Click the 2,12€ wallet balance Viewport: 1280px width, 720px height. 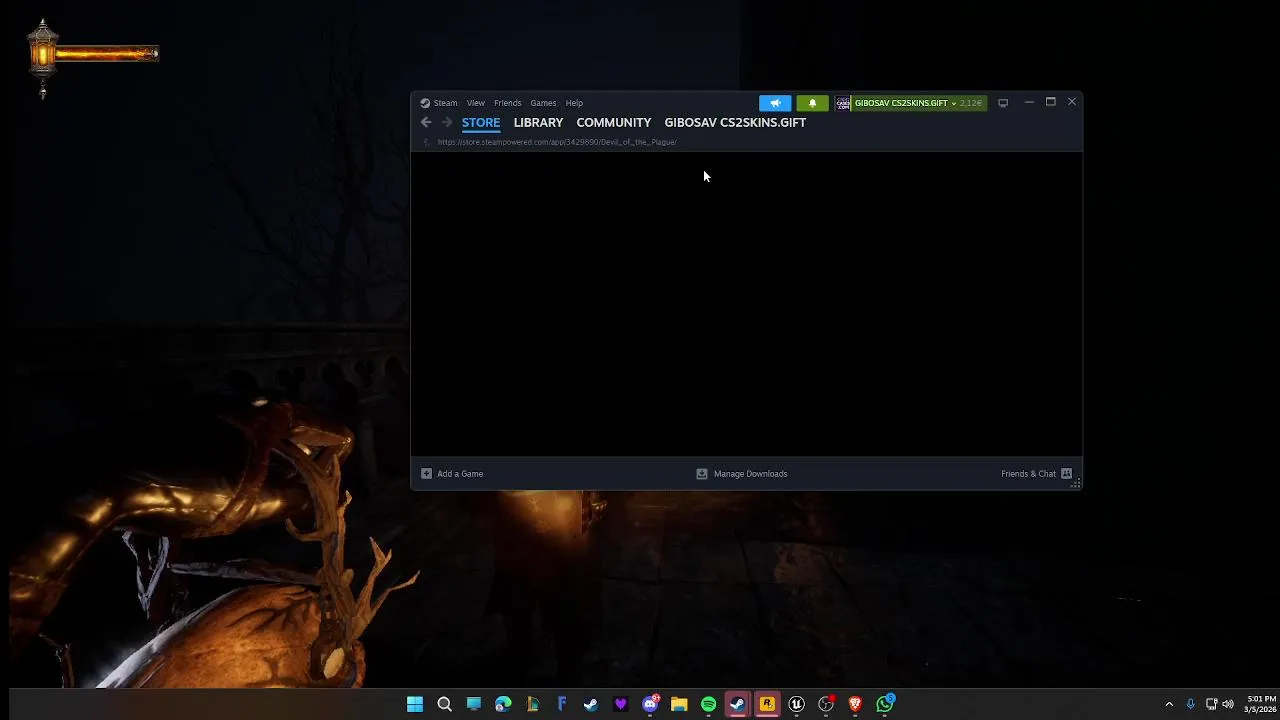971,103
